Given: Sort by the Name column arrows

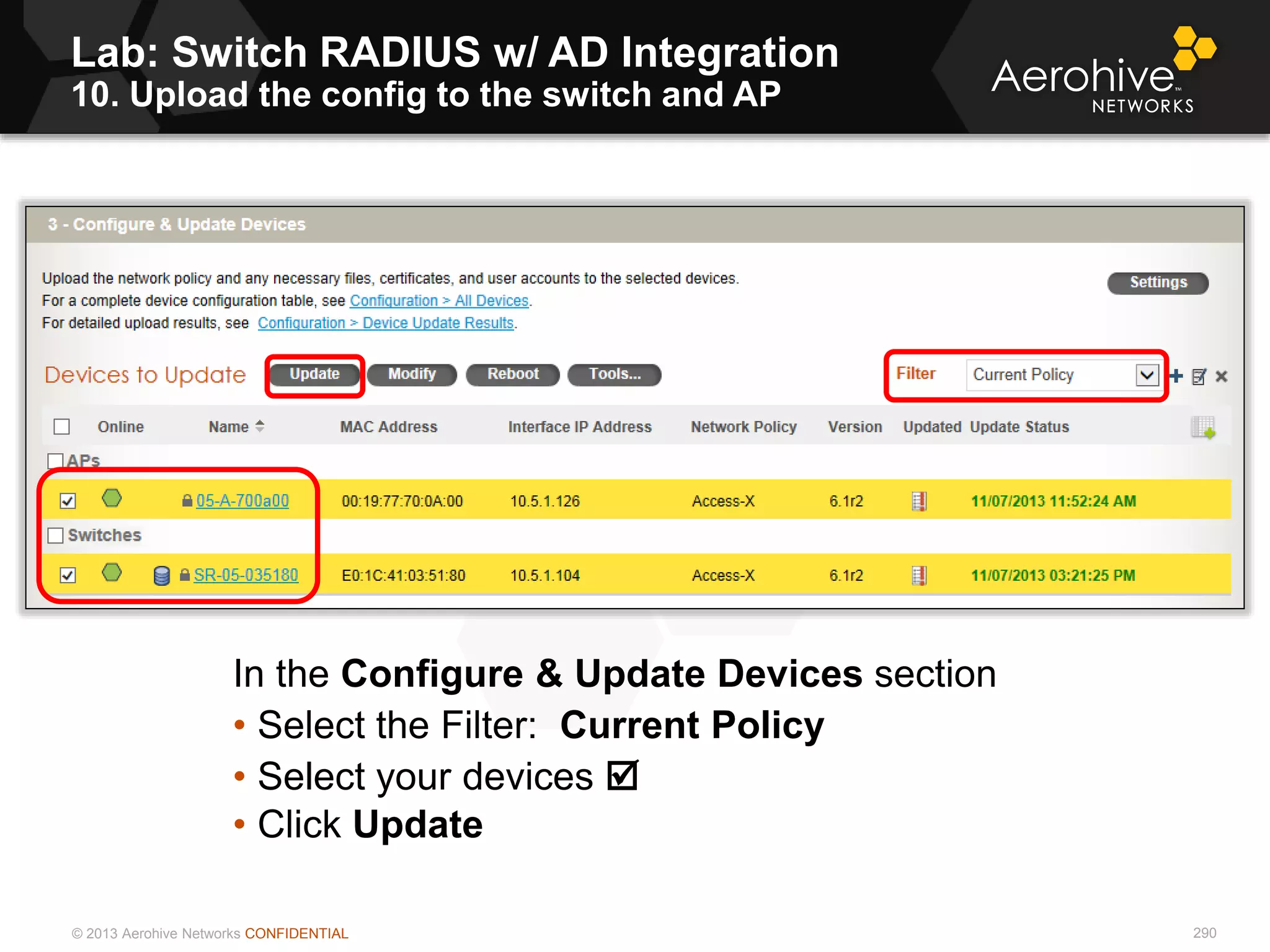Looking at the screenshot, I should coord(260,426).
